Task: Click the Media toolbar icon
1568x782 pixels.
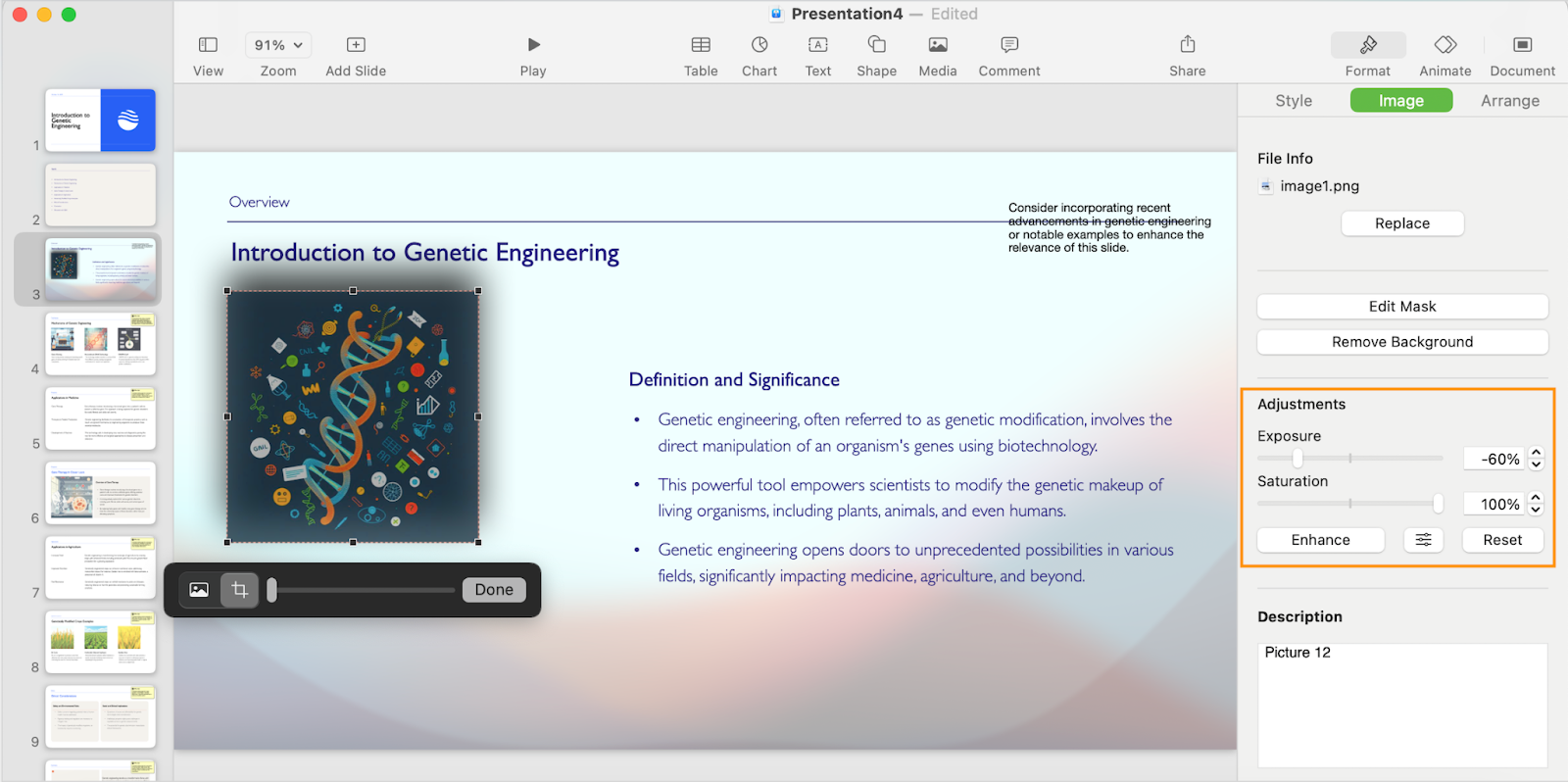Action: click(938, 45)
